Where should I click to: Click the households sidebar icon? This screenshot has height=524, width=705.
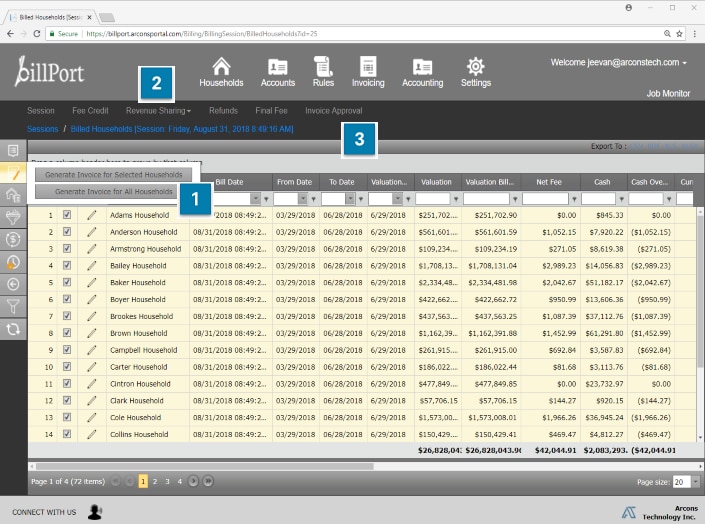13,195
